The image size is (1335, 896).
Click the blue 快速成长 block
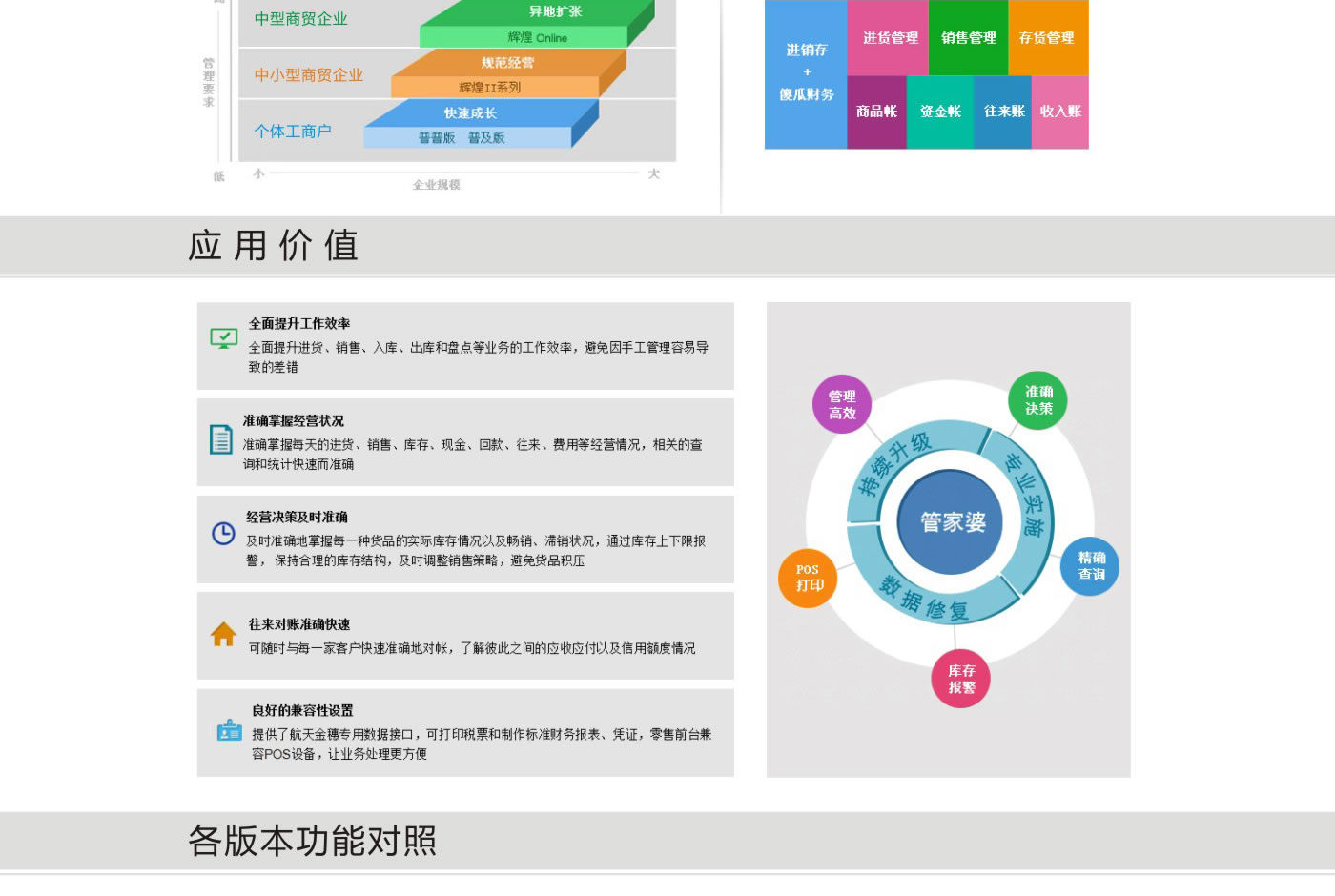[472, 112]
